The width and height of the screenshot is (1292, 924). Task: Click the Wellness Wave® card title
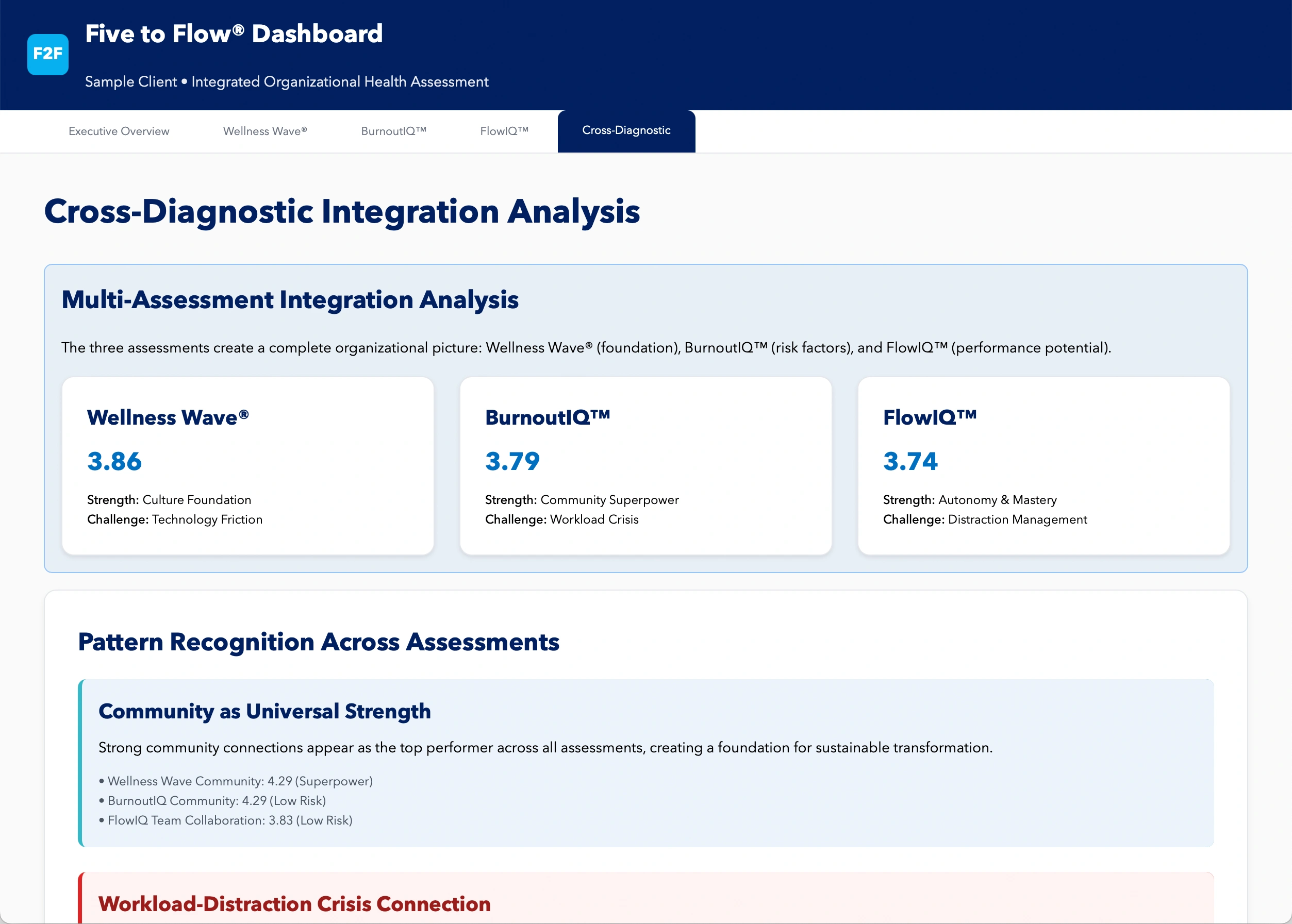point(168,417)
